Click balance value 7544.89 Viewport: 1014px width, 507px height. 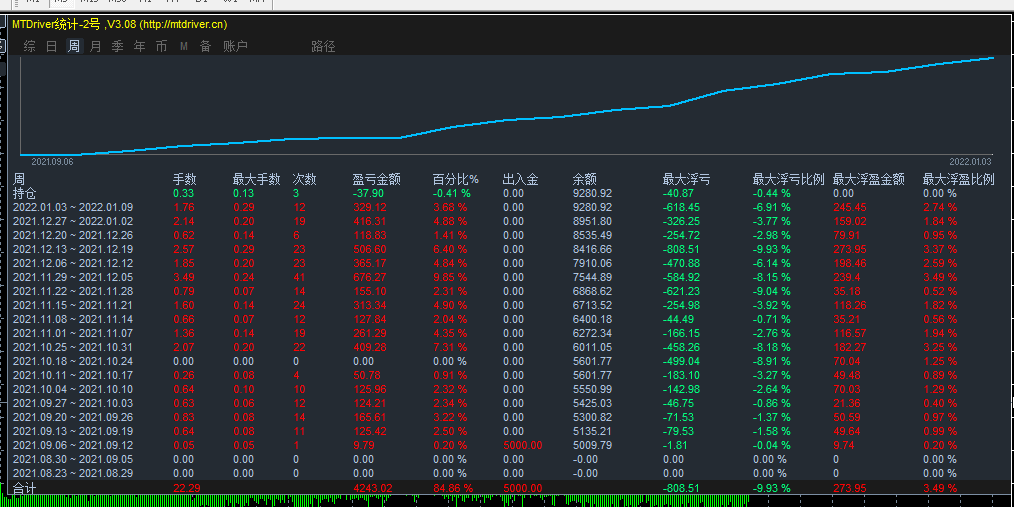[x=592, y=277]
